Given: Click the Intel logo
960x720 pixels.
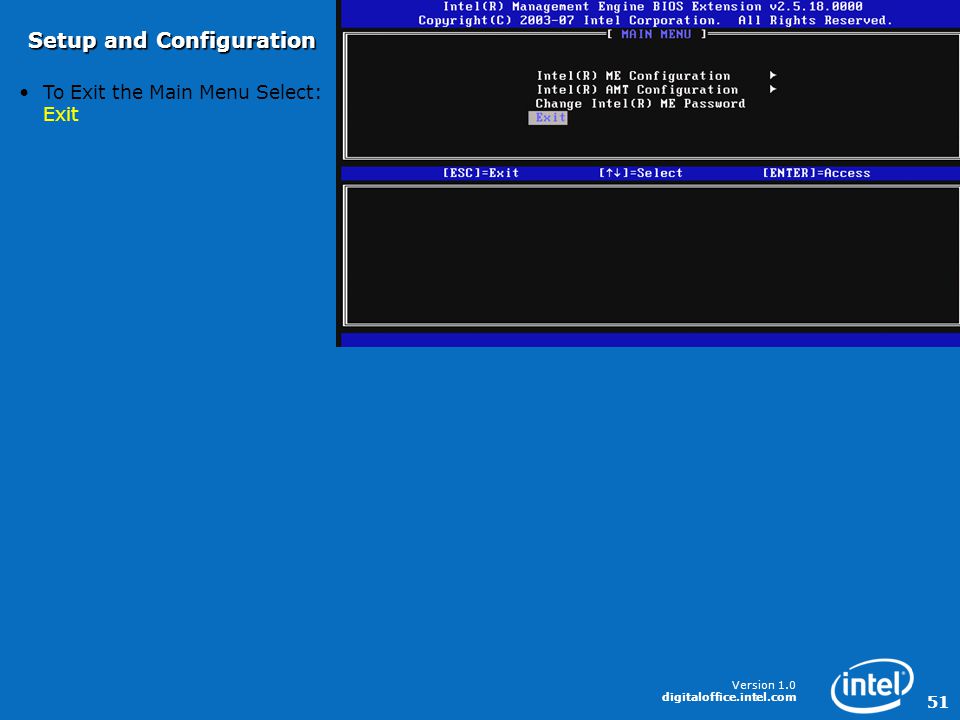Looking at the screenshot, I should pyautogui.click(x=872, y=686).
